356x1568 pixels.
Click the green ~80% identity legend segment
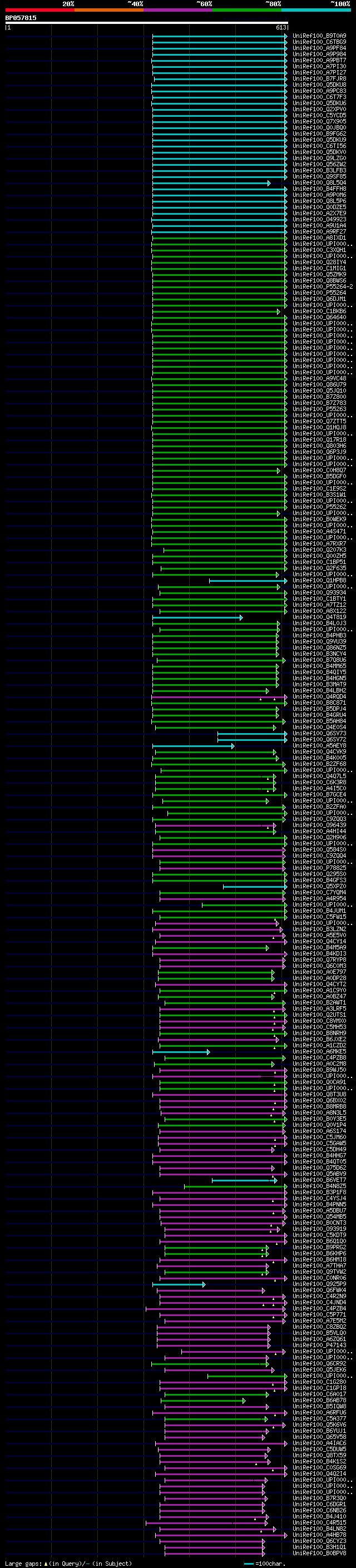(246, 10)
